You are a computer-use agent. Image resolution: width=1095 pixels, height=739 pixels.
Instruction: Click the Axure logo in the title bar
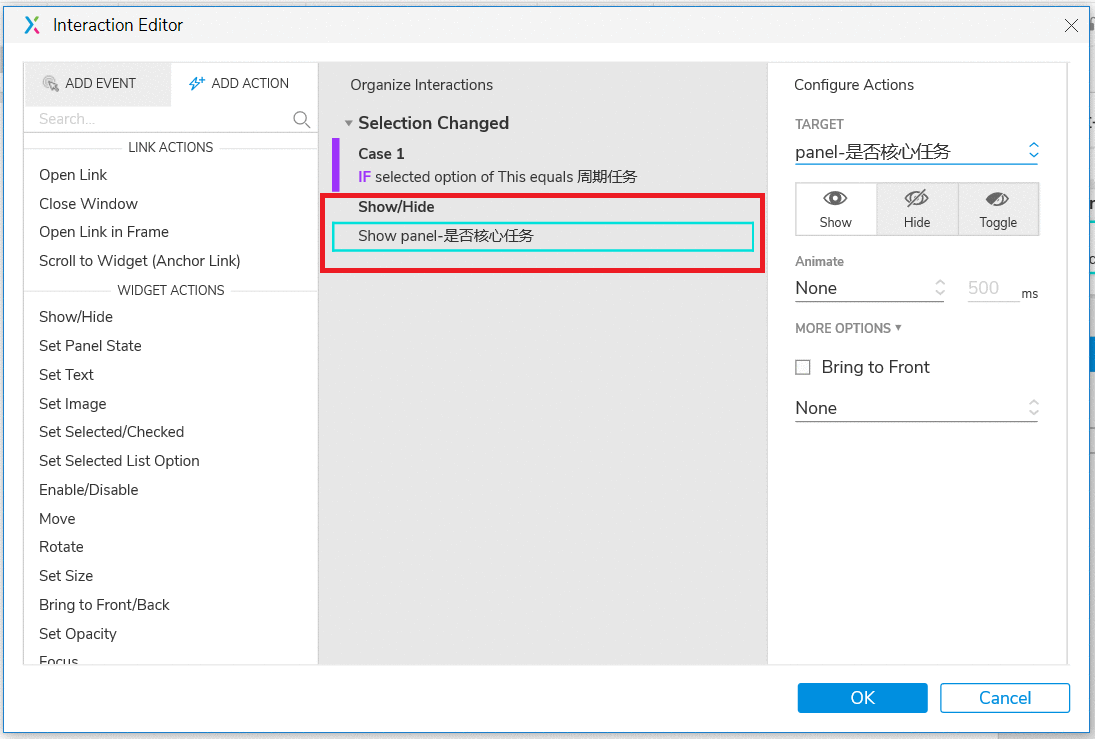click(32, 25)
